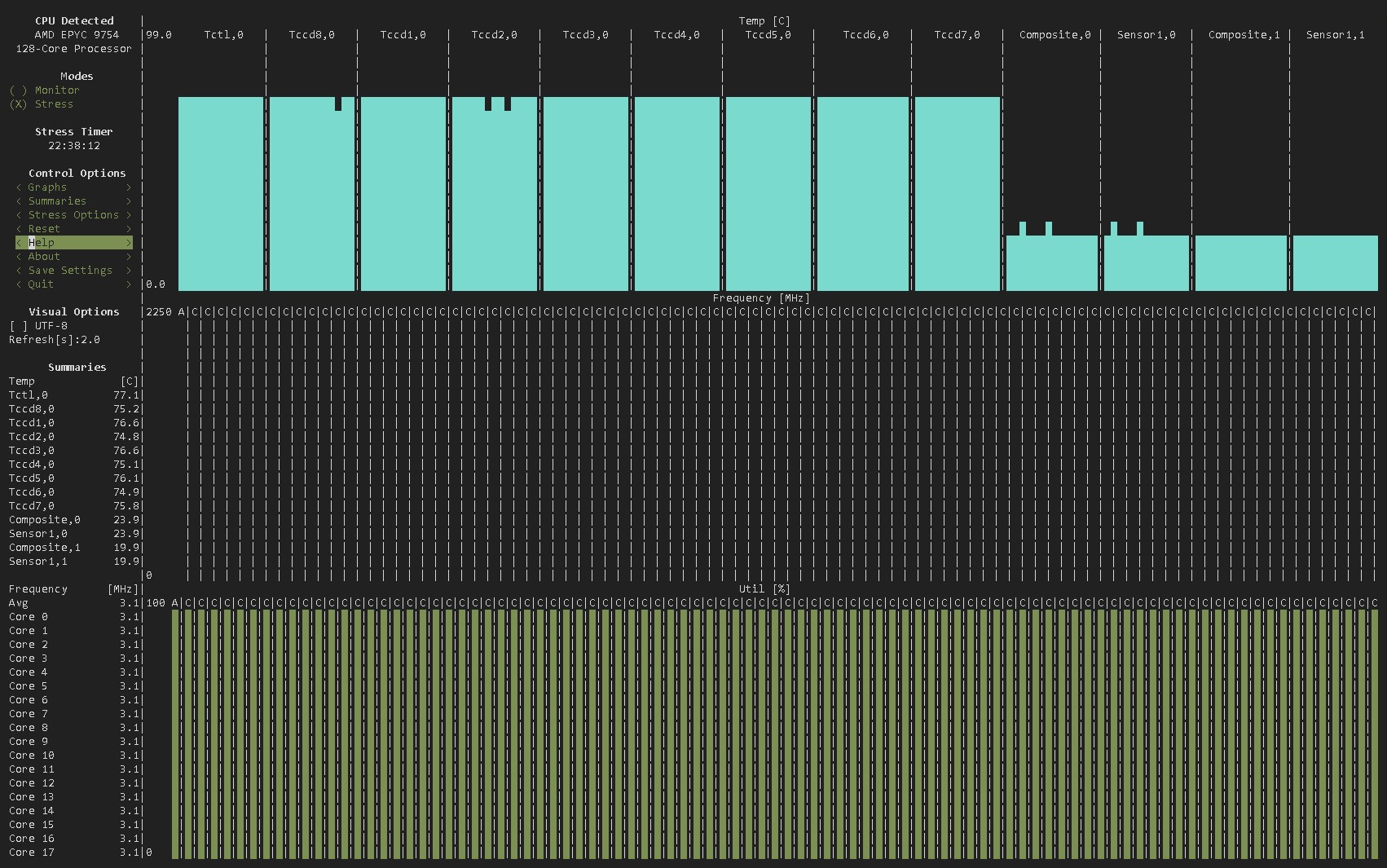Enable the UTF-8 visual option checkbox
1387x868 pixels.
pos(38,326)
